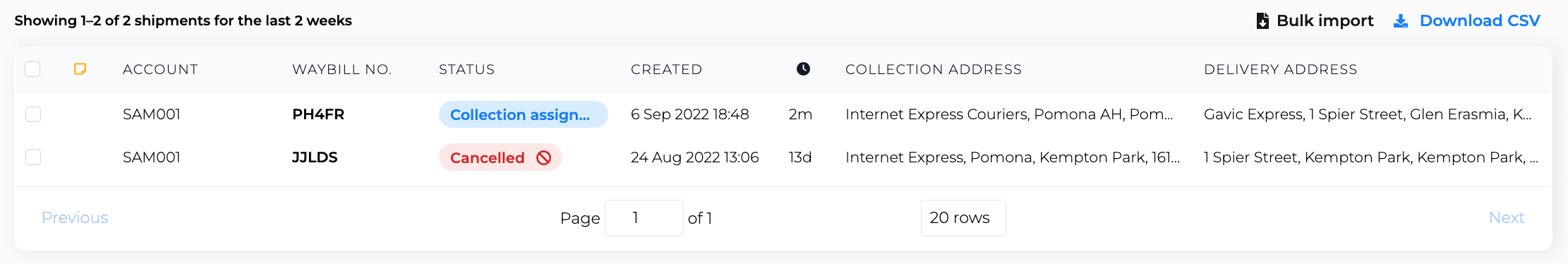Click the Collection assigned status badge
Image resolution: width=1568 pixels, height=264 pixels.
click(523, 114)
